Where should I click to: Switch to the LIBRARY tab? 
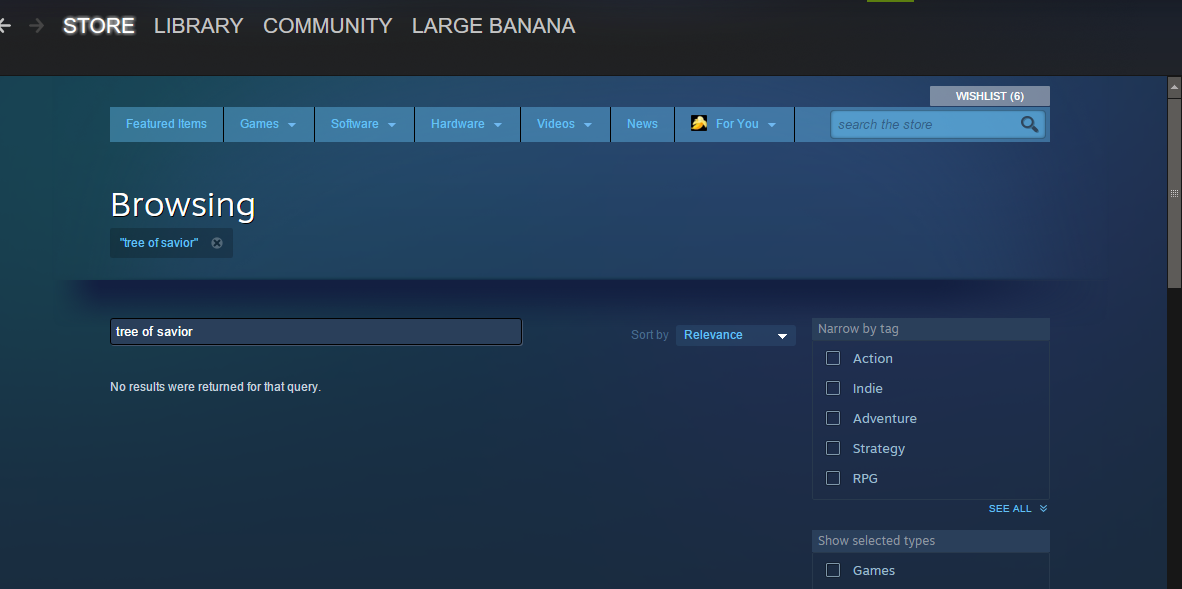tap(198, 26)
